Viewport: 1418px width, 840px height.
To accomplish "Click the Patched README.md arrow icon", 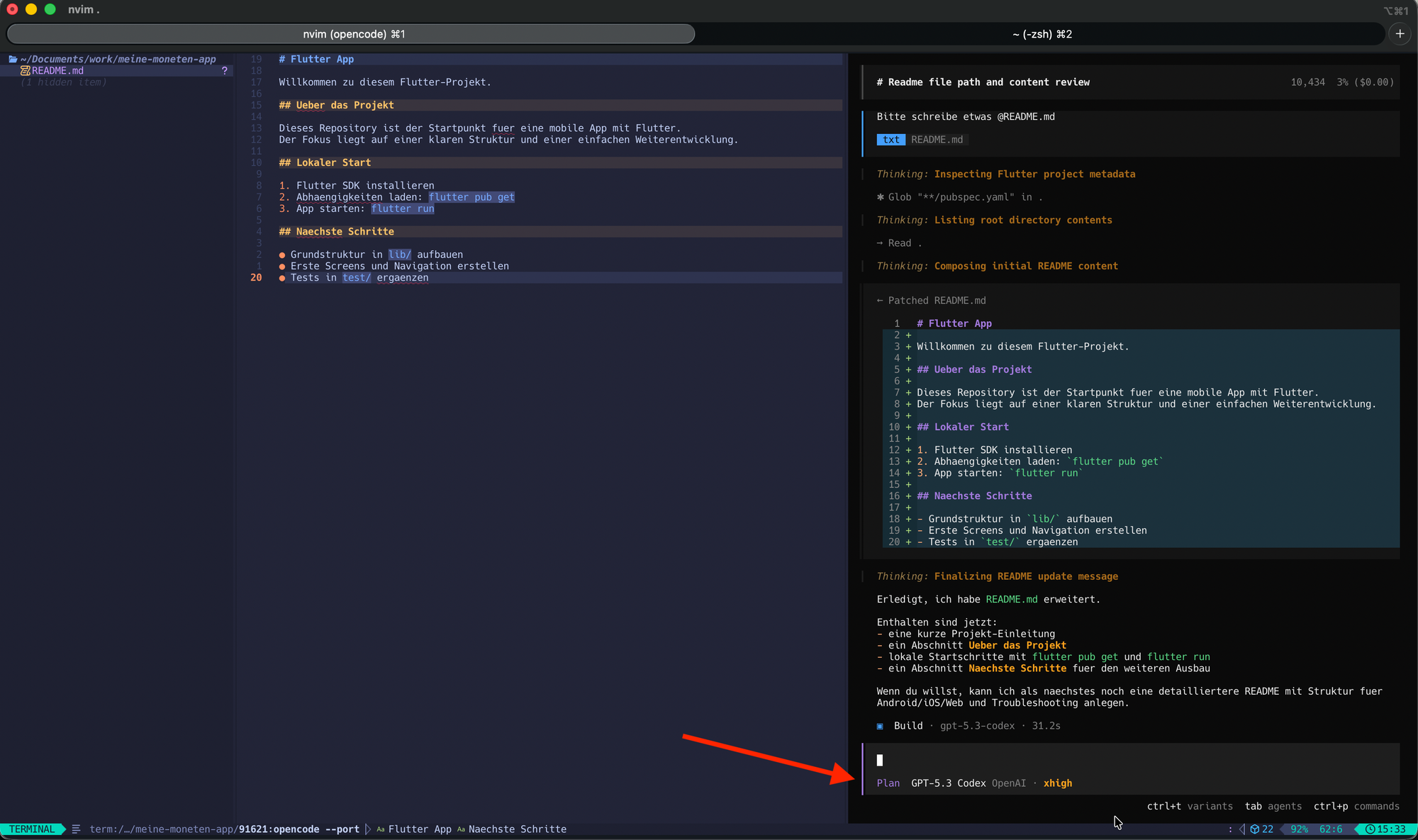I will click(880, 301).
